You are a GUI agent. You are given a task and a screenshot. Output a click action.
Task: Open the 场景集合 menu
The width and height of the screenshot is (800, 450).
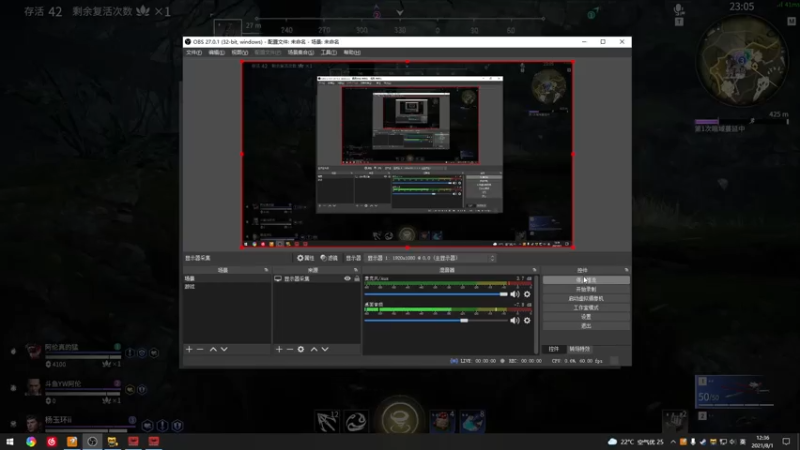click(301, 53)
